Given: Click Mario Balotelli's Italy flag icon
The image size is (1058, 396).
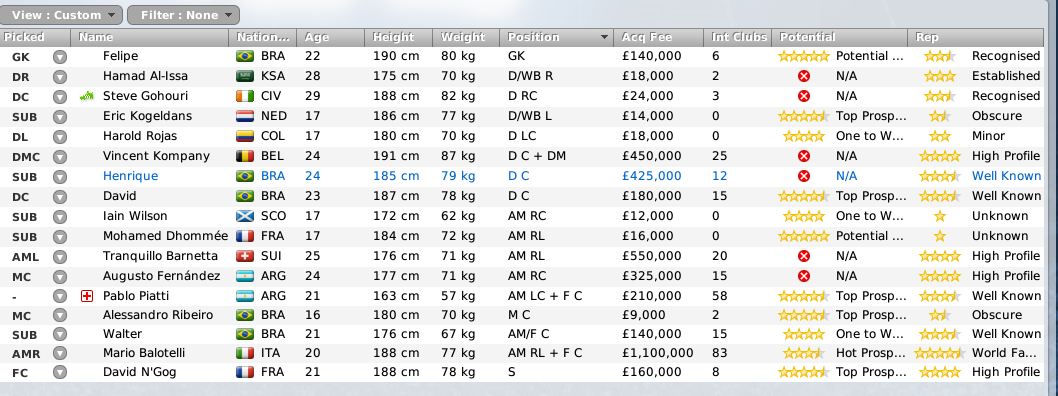Looking at the screenshot, I should point(245,353).
